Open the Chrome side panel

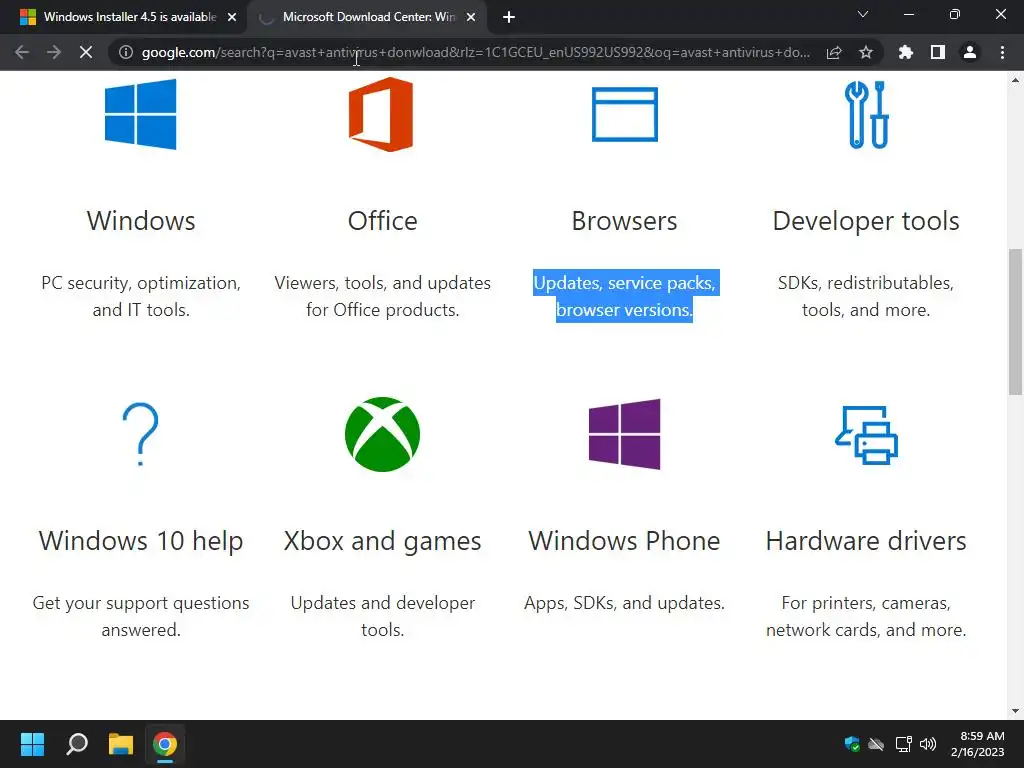938,52
